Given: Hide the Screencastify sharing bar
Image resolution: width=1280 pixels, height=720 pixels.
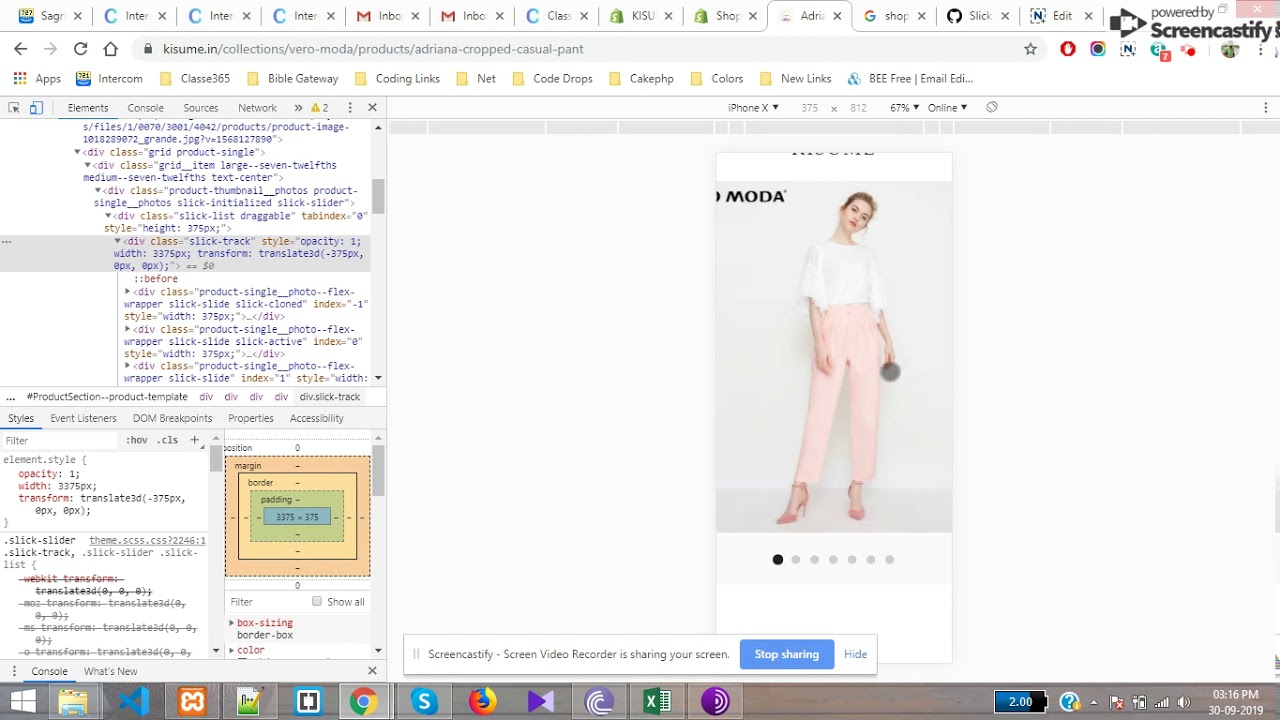Looking at the screenshot, I should click(x=855, y=654).
